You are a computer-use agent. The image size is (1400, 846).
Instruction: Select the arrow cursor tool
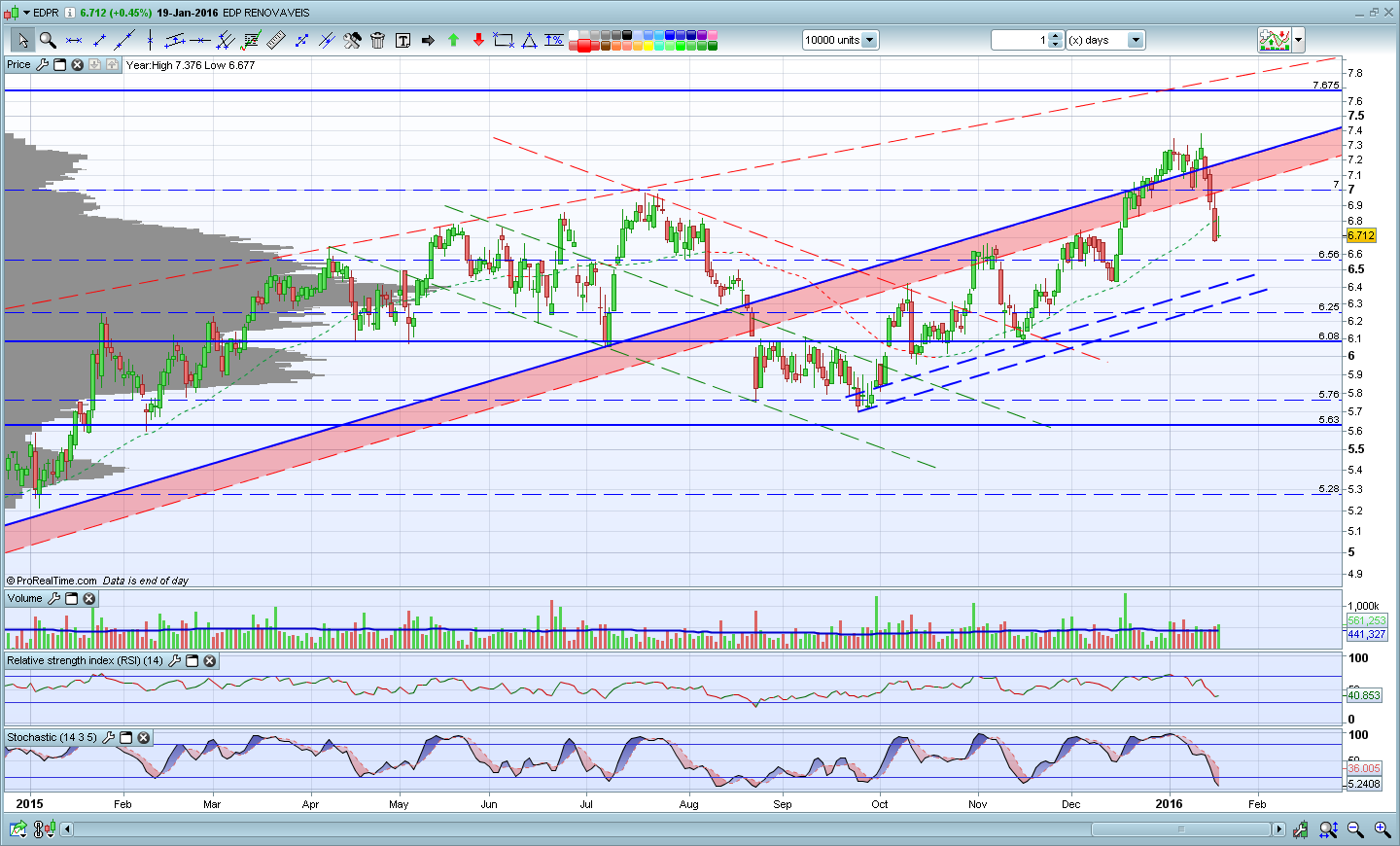tap(22, 40)
